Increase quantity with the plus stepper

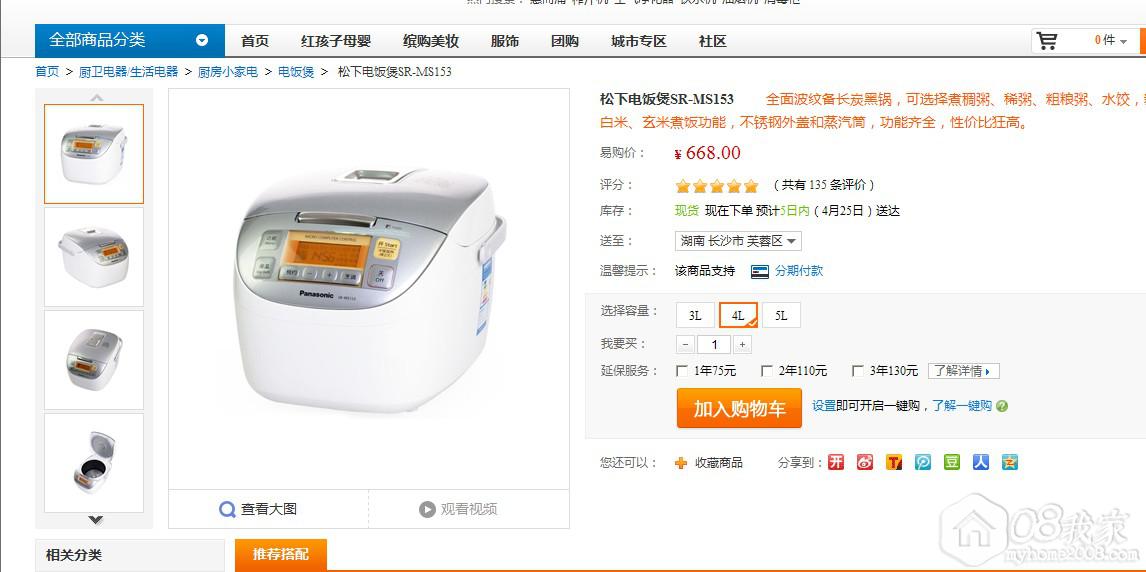(743, 345)
